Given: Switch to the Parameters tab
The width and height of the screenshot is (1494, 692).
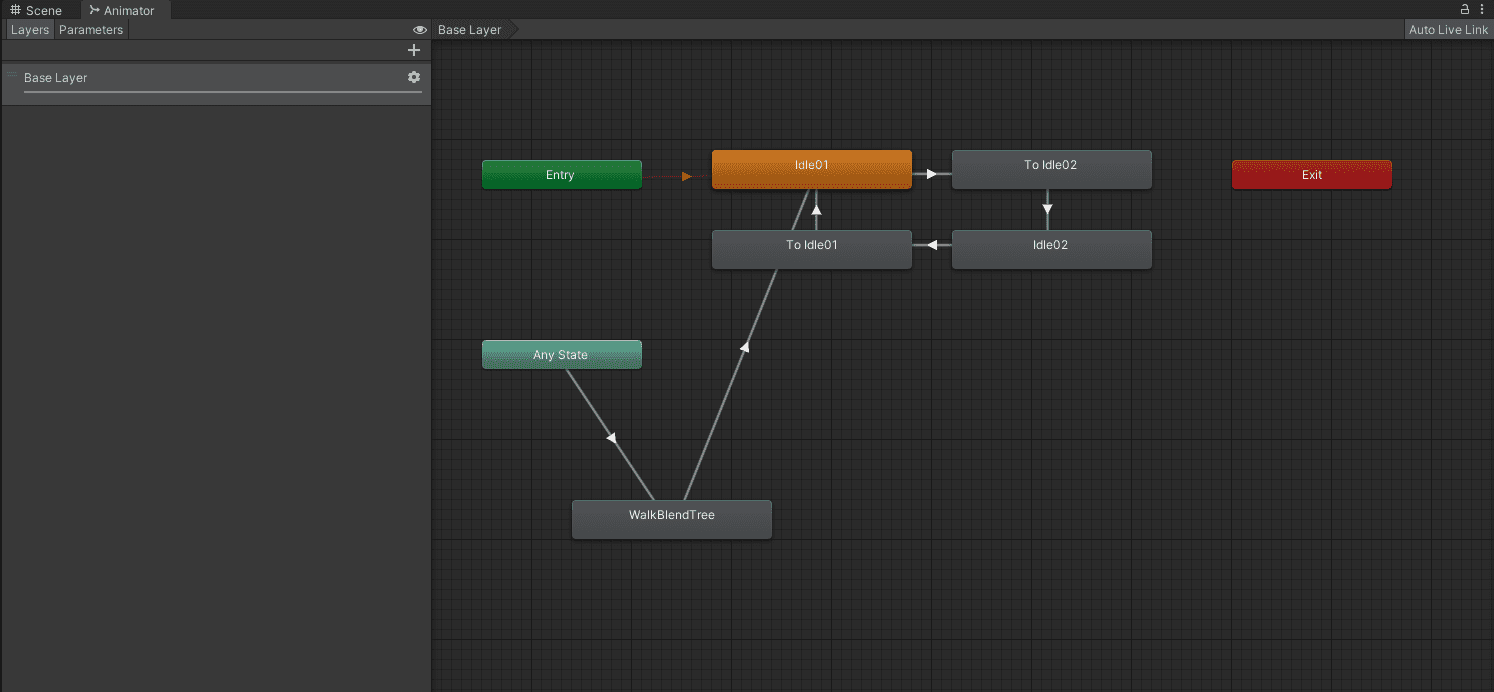Looking at the screenshot, I should click(x=91, y=30).
